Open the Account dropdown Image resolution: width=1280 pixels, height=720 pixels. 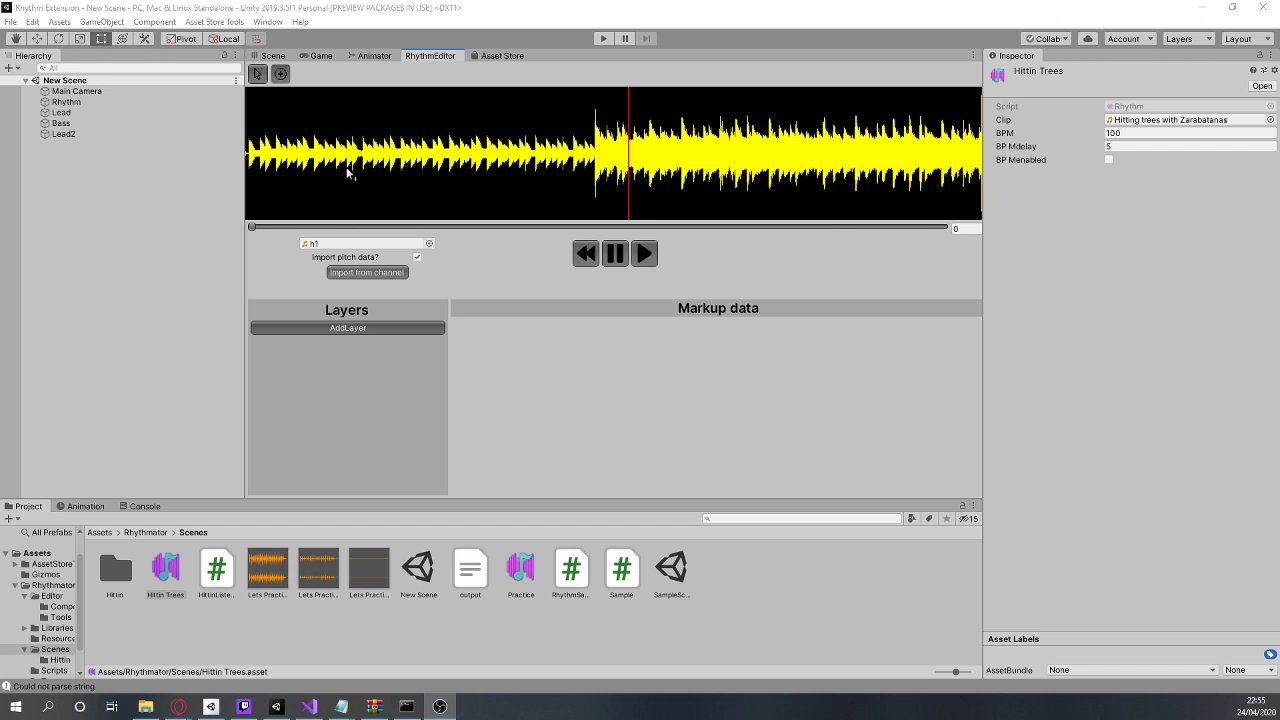1129,39
